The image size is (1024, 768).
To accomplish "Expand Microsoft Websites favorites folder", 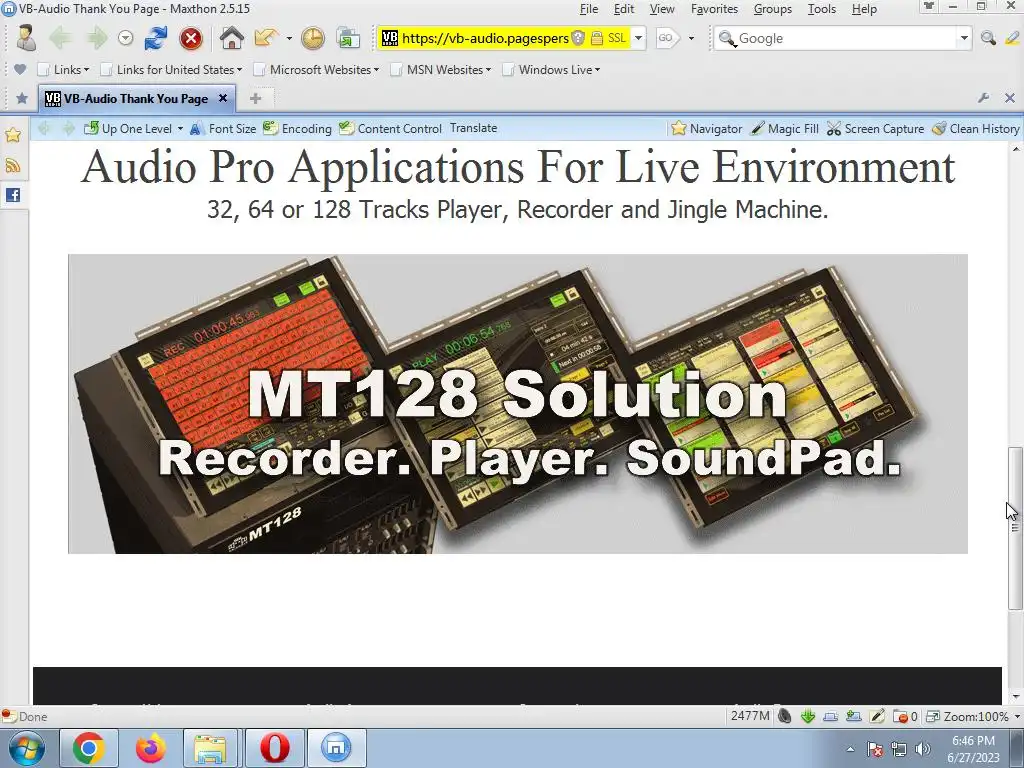I will click(x=316, y=69).
